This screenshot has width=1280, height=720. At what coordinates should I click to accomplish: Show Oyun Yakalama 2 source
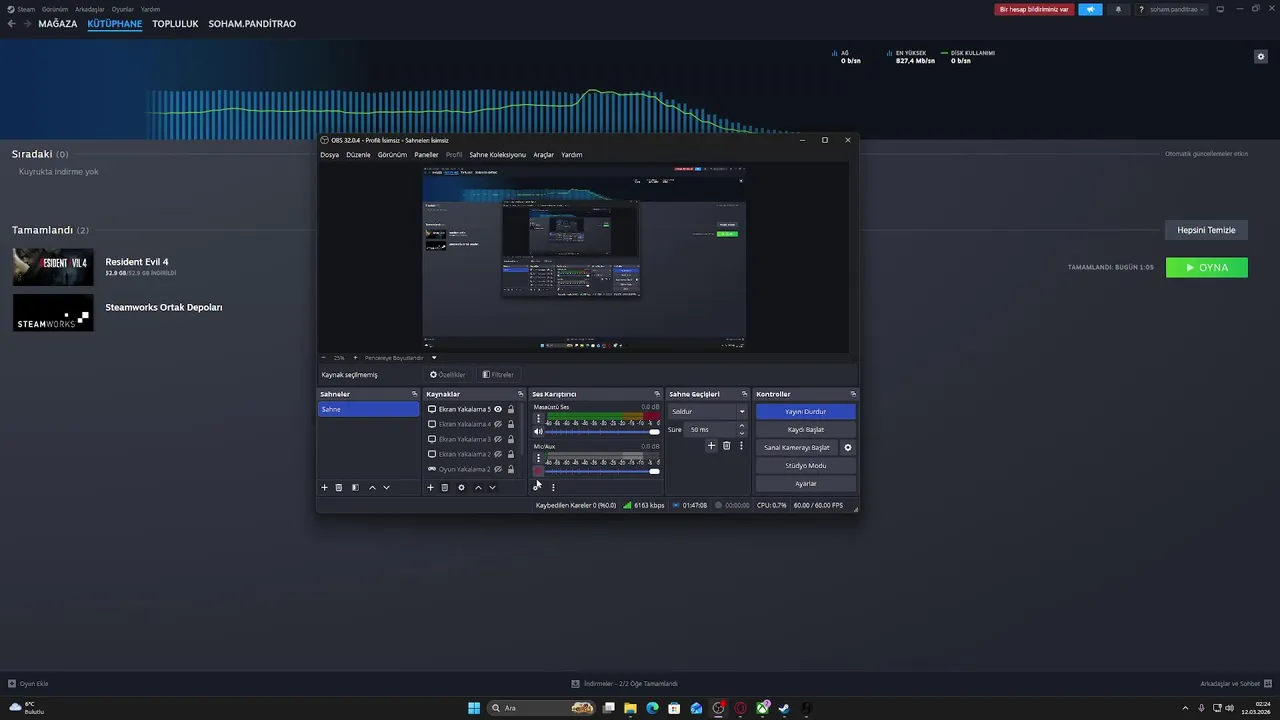[498, 469]
